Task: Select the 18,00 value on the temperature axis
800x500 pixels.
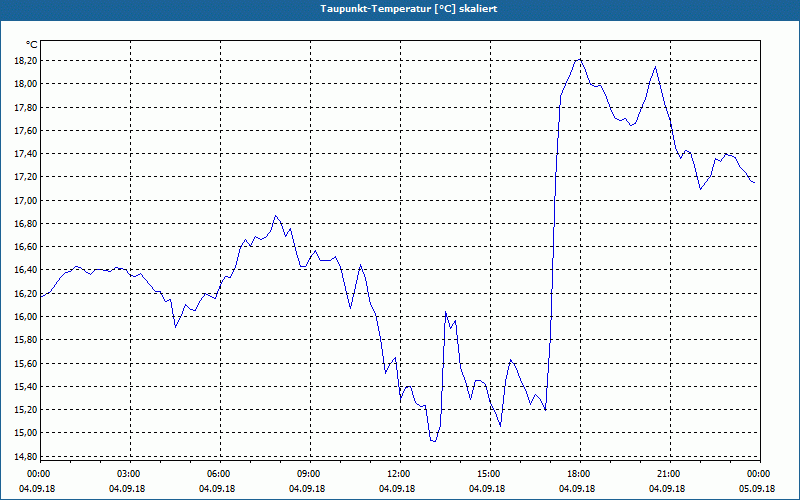Action: point(28,84)
